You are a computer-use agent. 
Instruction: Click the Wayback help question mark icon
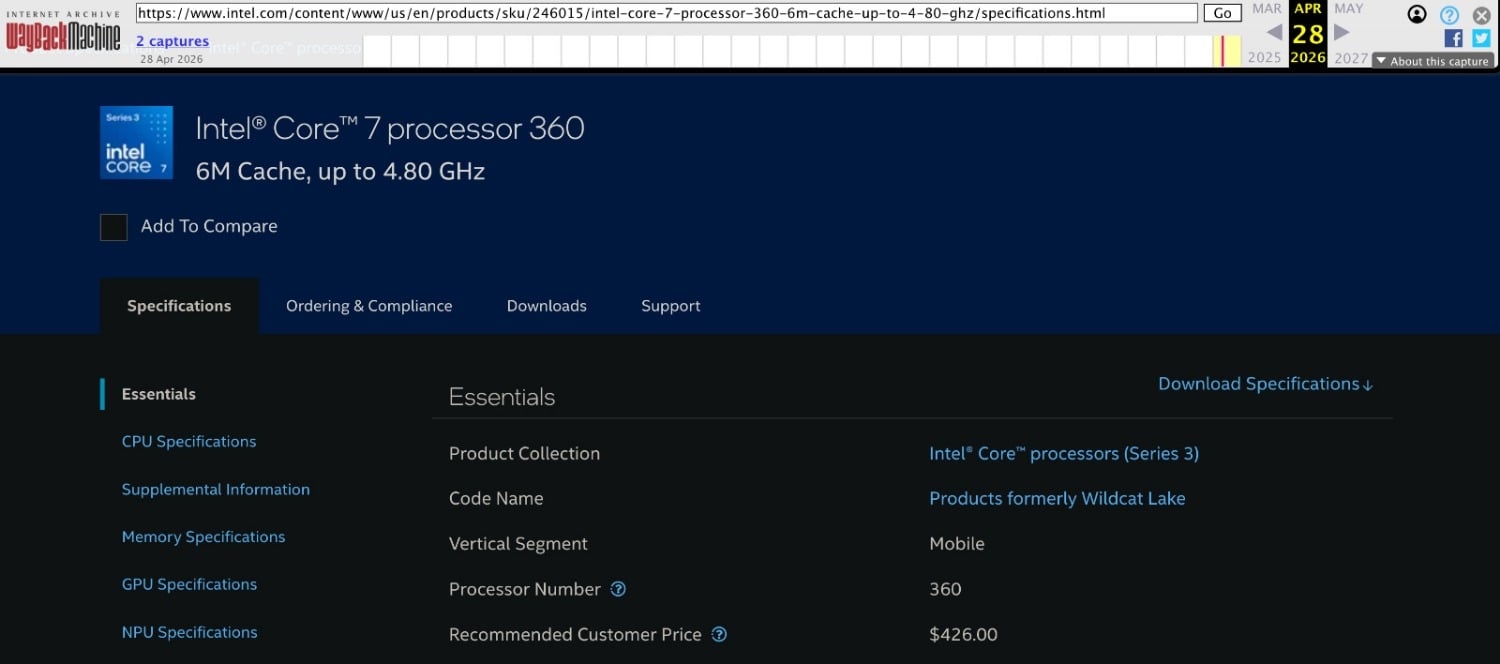pyautogui.click(x=1450, y=15)
